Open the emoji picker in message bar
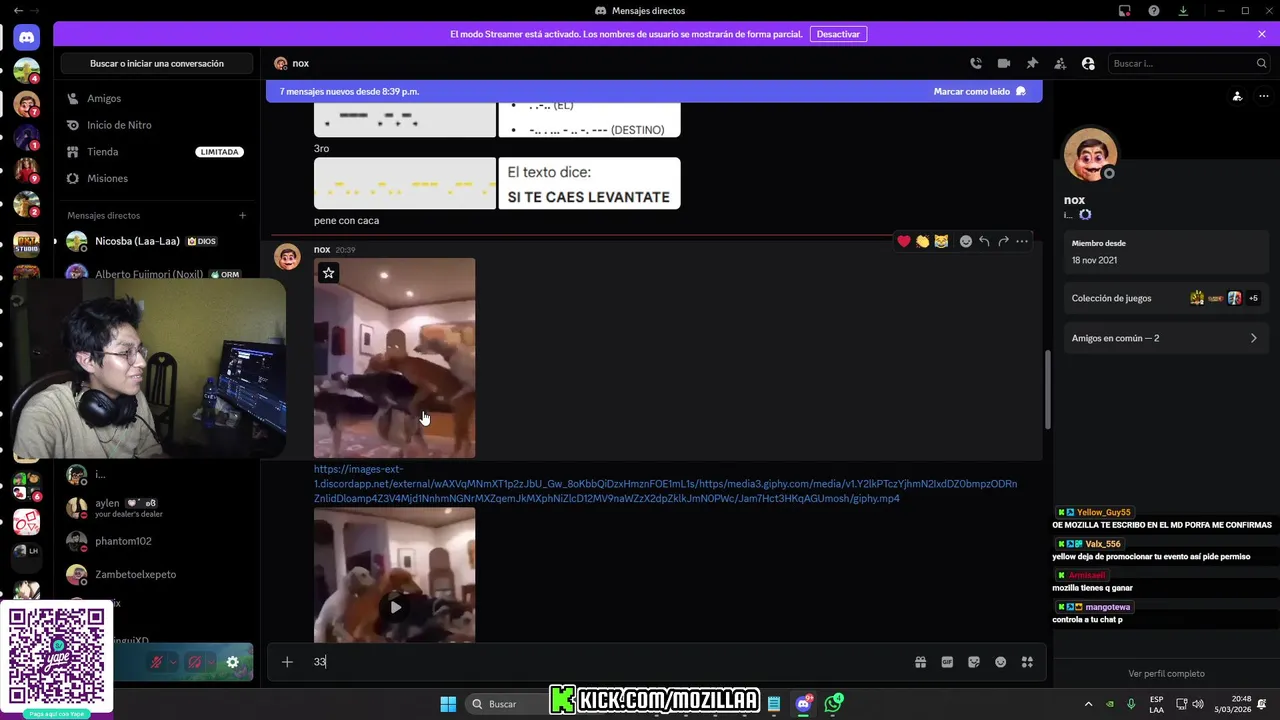The width and height of the screenshot is (1280, 720). pos(1000,662)
